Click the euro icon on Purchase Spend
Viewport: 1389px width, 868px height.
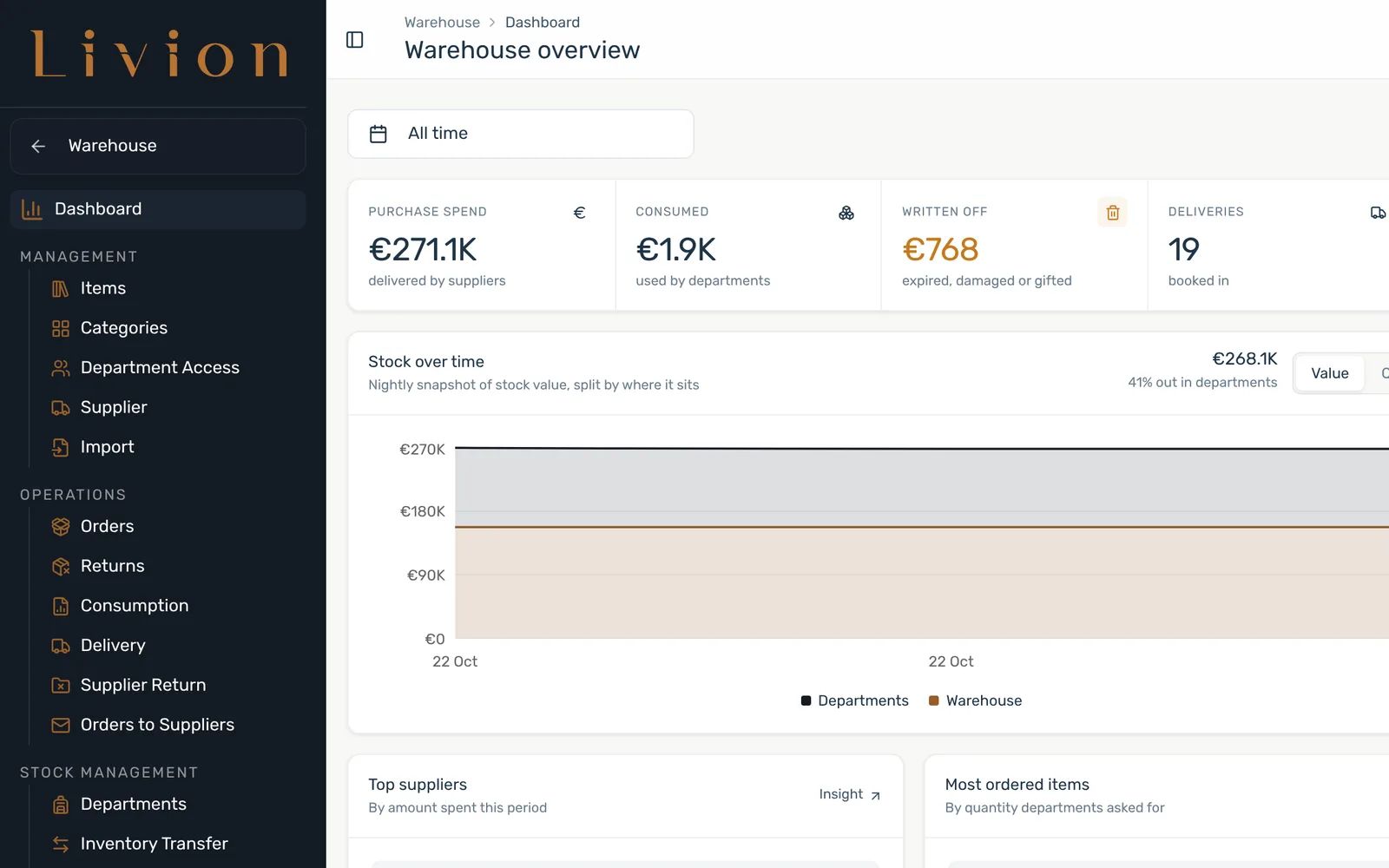[x=579, y=213]
